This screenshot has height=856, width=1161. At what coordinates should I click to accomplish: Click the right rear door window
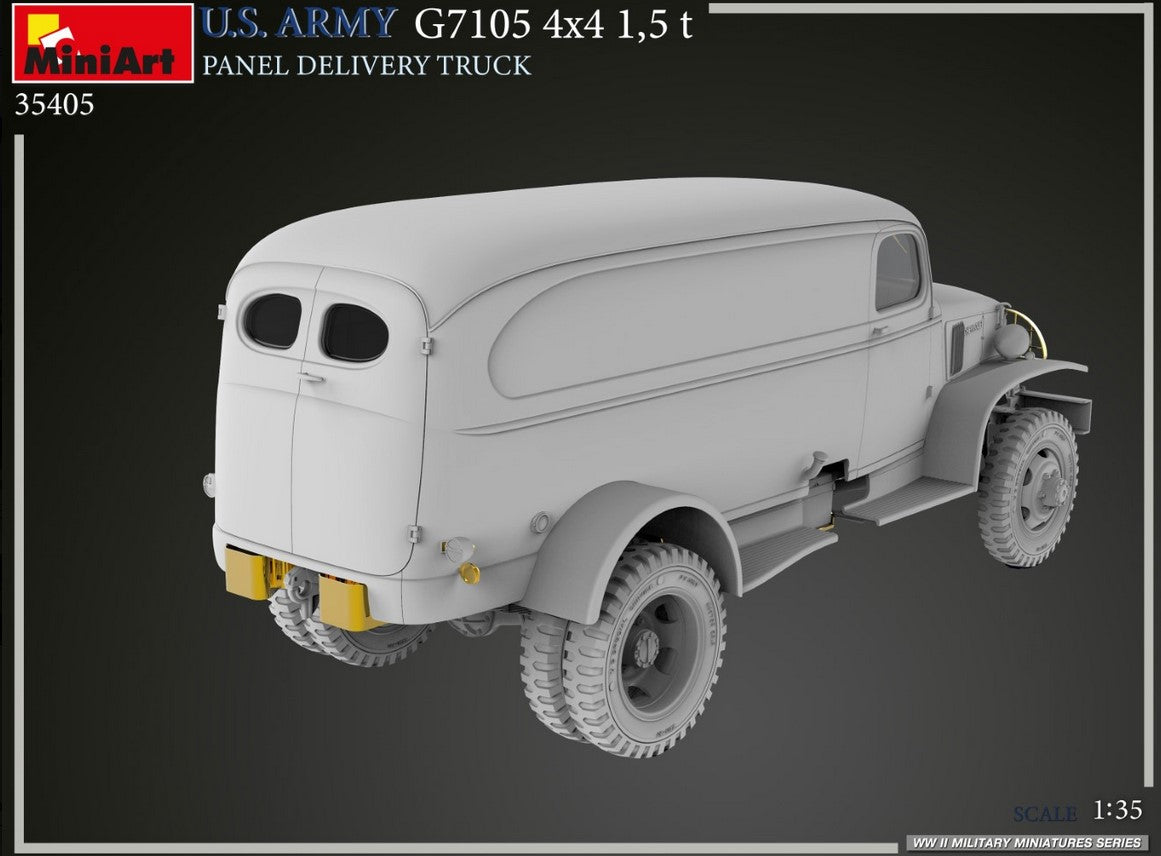tap(354, 332)
